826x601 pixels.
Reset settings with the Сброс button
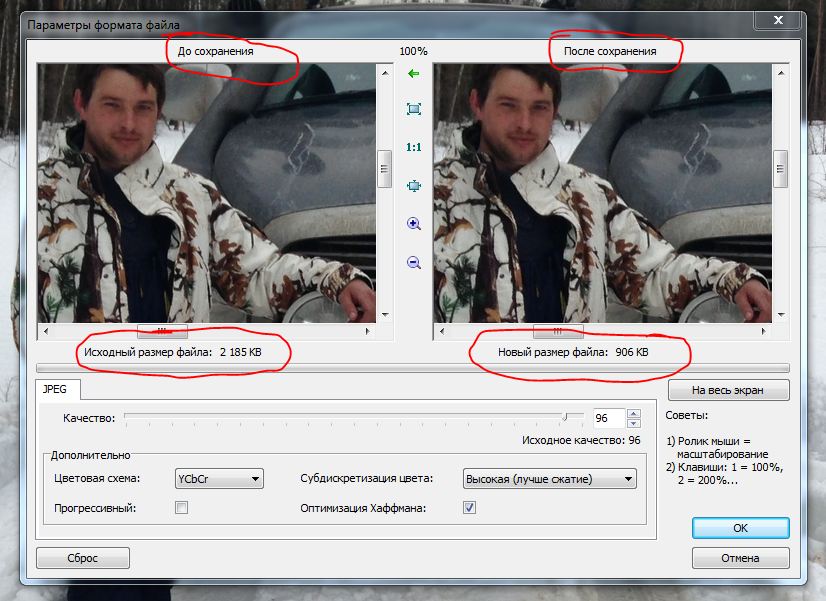click(84, 558)
